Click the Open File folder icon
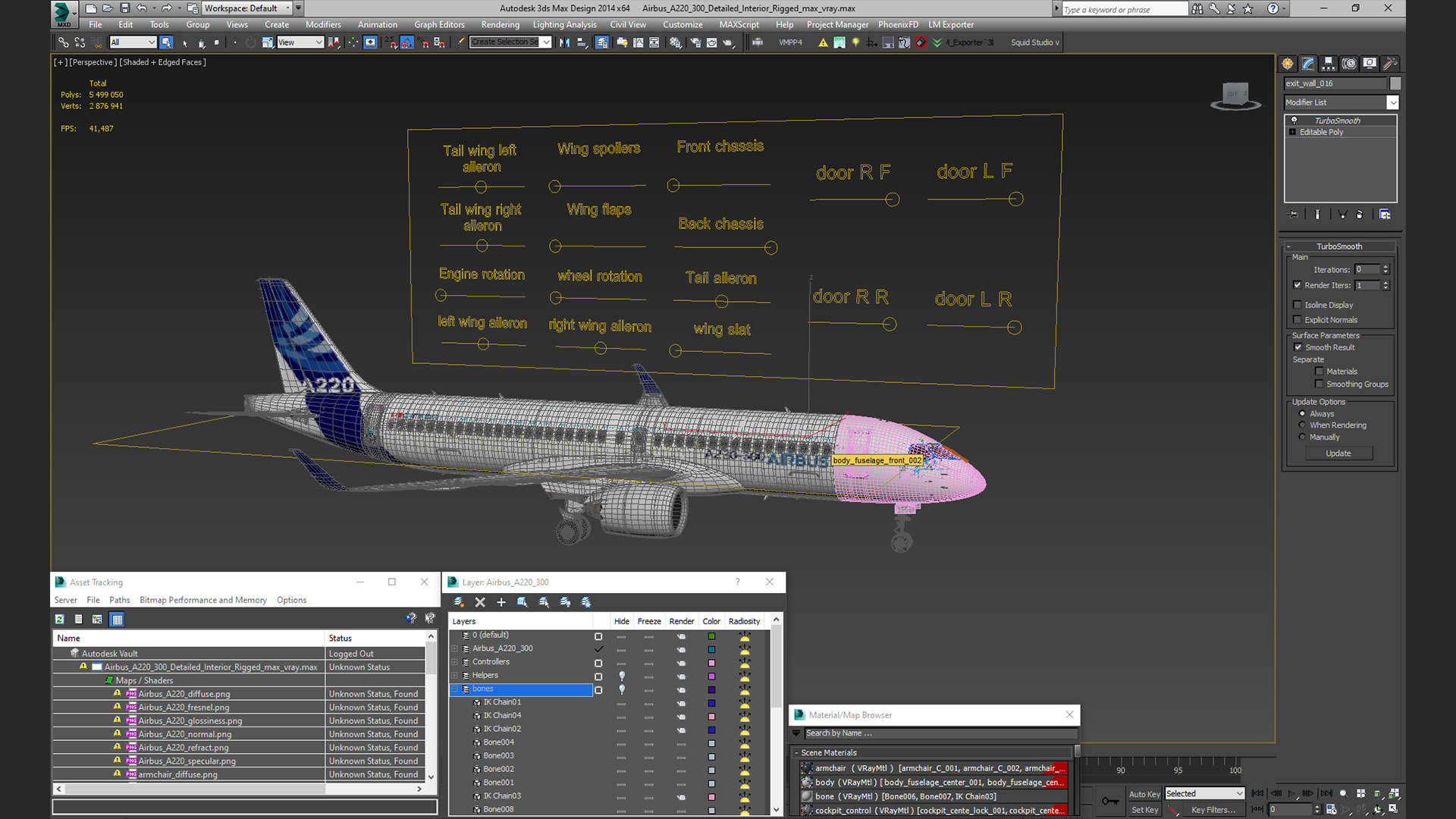Viewport: 1456px width, 819px height. point(108,8)
